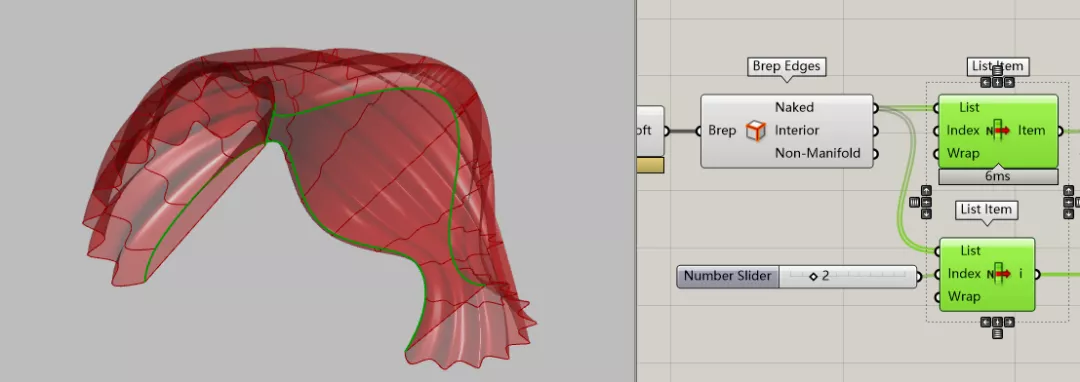Viewport: 1080px width, 382px height.
Task: Click the Number Slider name label
Action: [x=727, y=276]
